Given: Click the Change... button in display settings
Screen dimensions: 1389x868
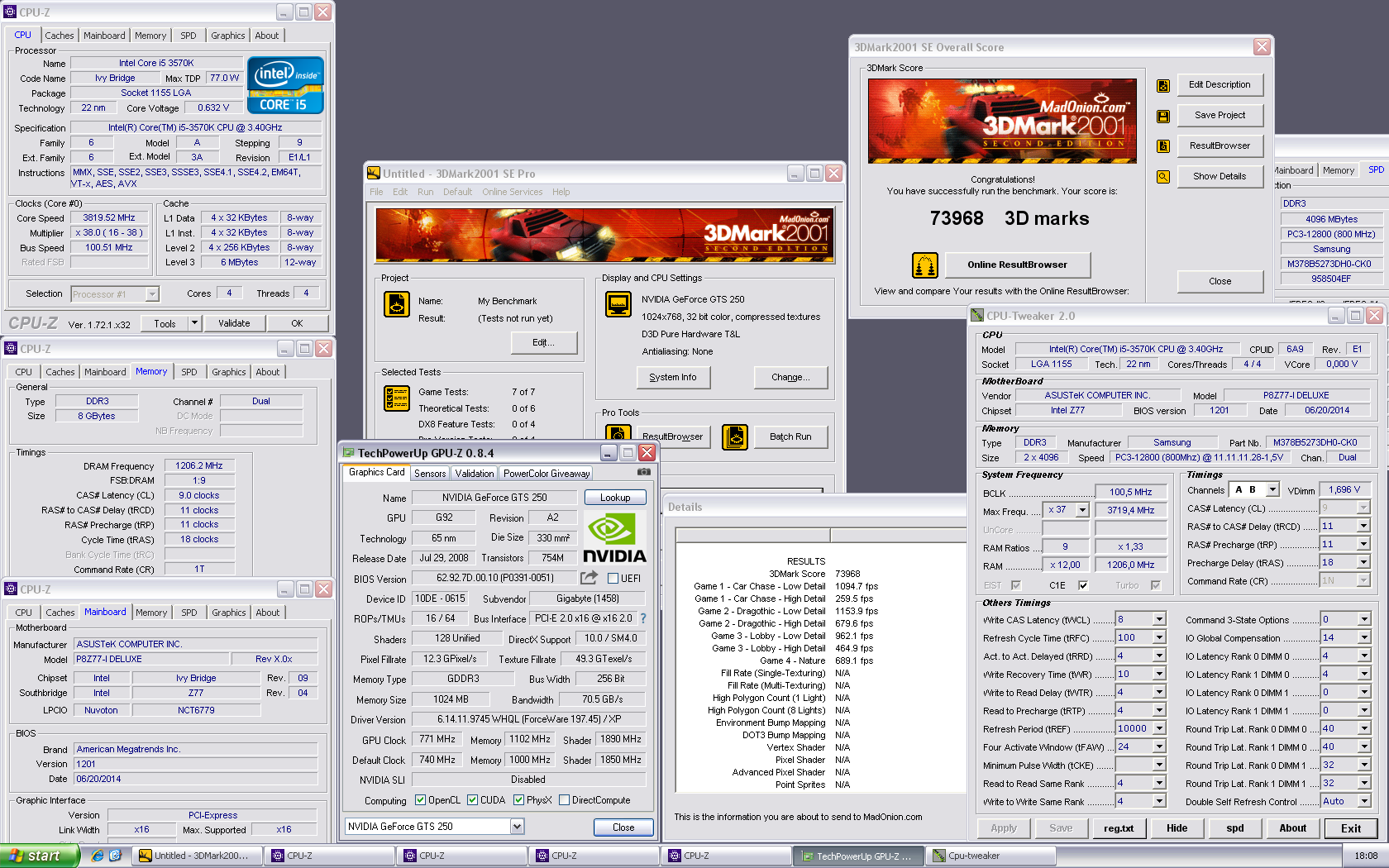Looking at the screenshot, I should click(x=790, y=377).
